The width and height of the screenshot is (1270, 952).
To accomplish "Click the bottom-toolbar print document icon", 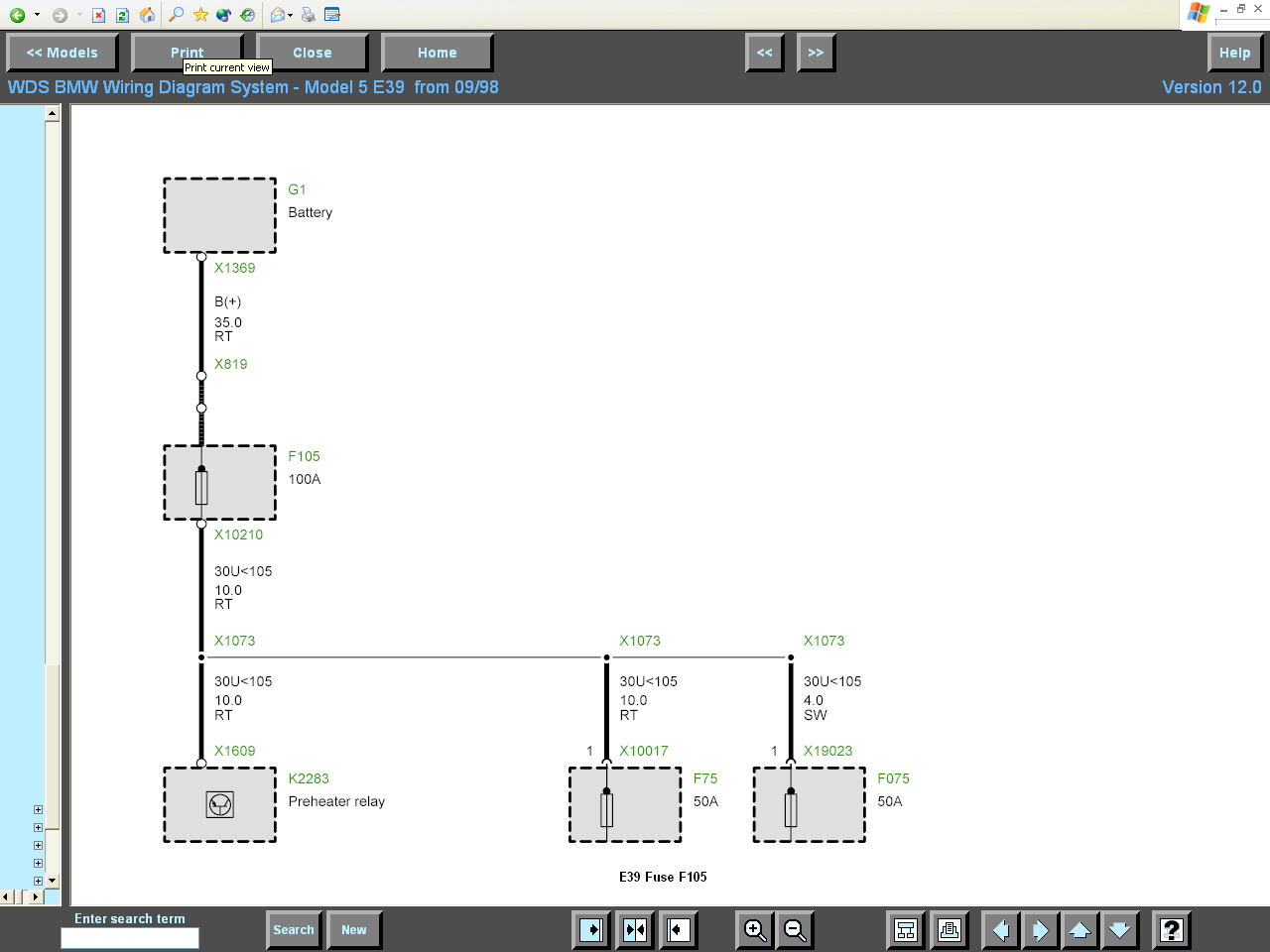I will click(x=950, y=930).
